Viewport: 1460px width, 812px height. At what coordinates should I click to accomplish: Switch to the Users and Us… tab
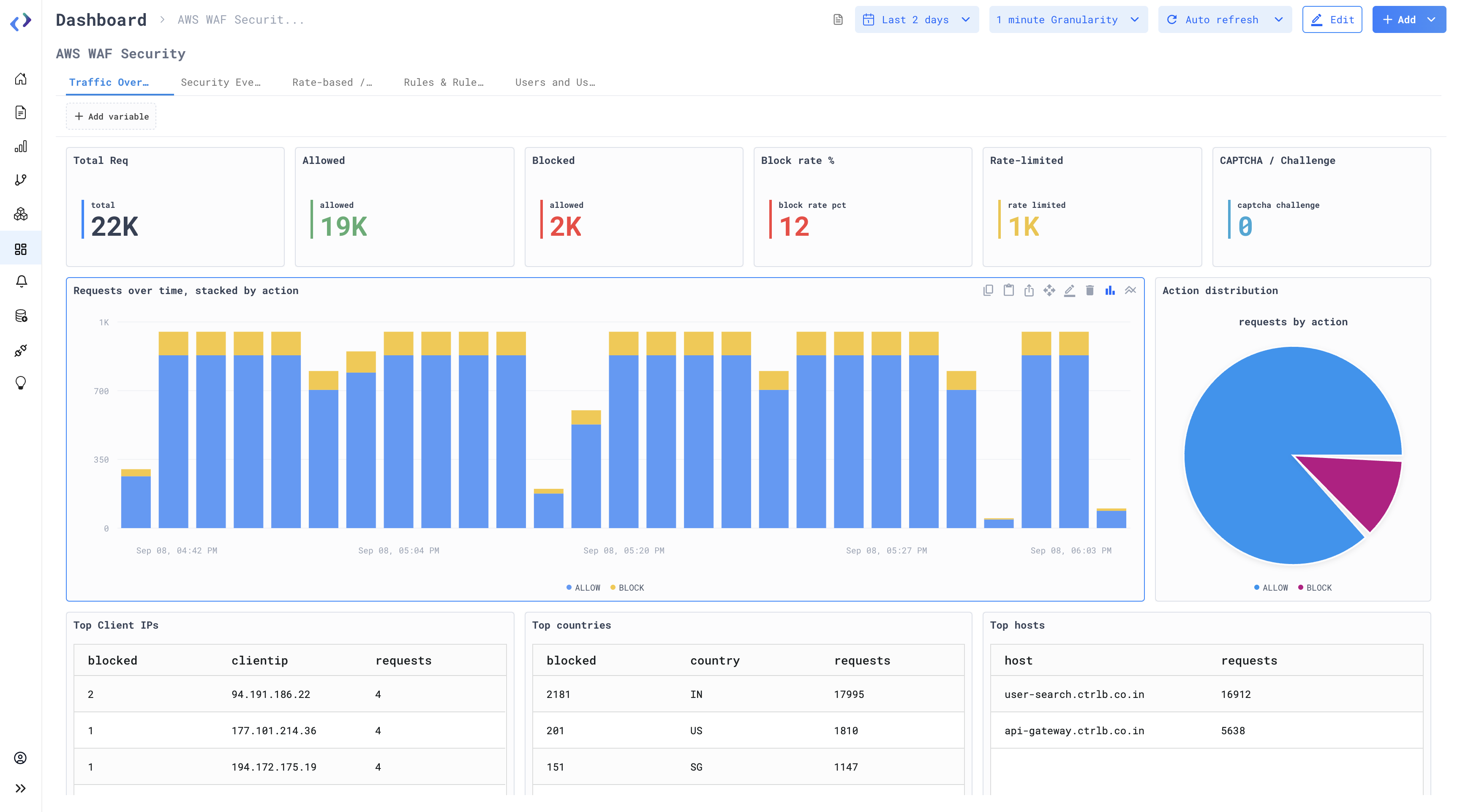point(555,82)
